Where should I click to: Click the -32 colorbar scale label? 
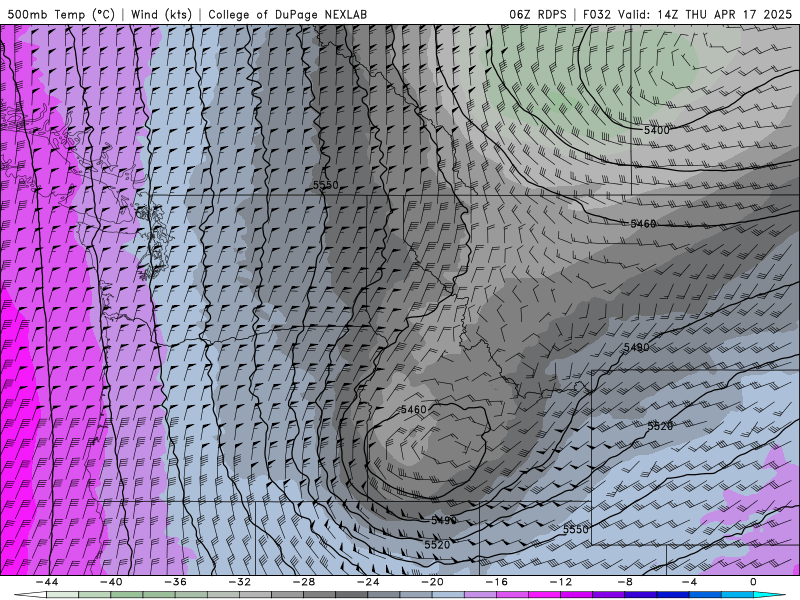point(239,582)
